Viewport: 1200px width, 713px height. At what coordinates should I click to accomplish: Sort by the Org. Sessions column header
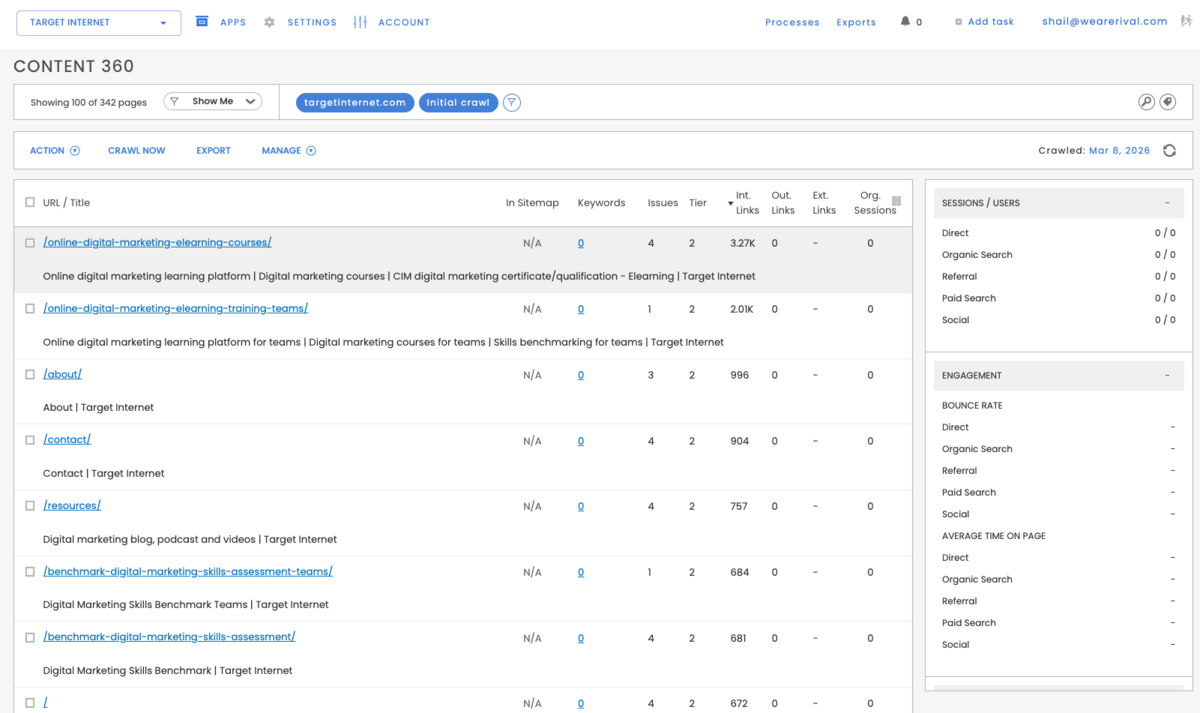click(x=875, y=203)
